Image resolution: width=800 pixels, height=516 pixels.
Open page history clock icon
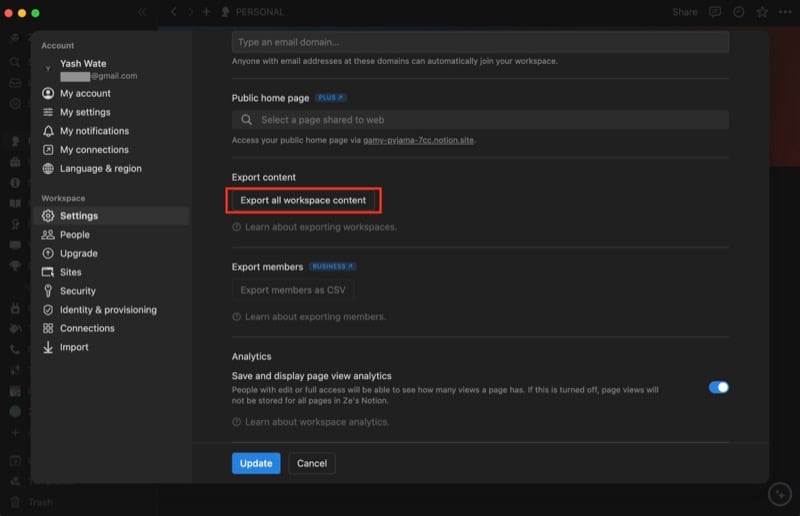[738, 12]
